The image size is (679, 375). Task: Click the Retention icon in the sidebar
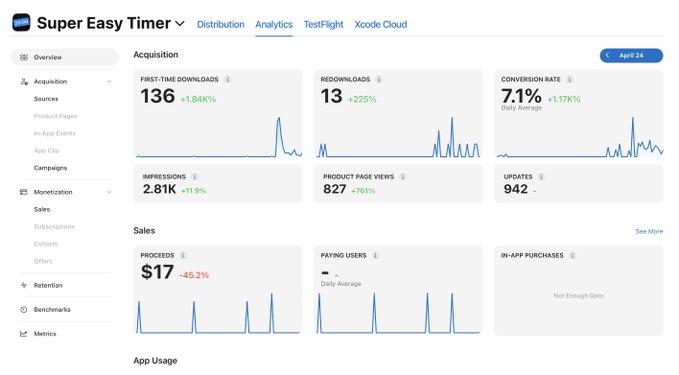click(23, 285)
